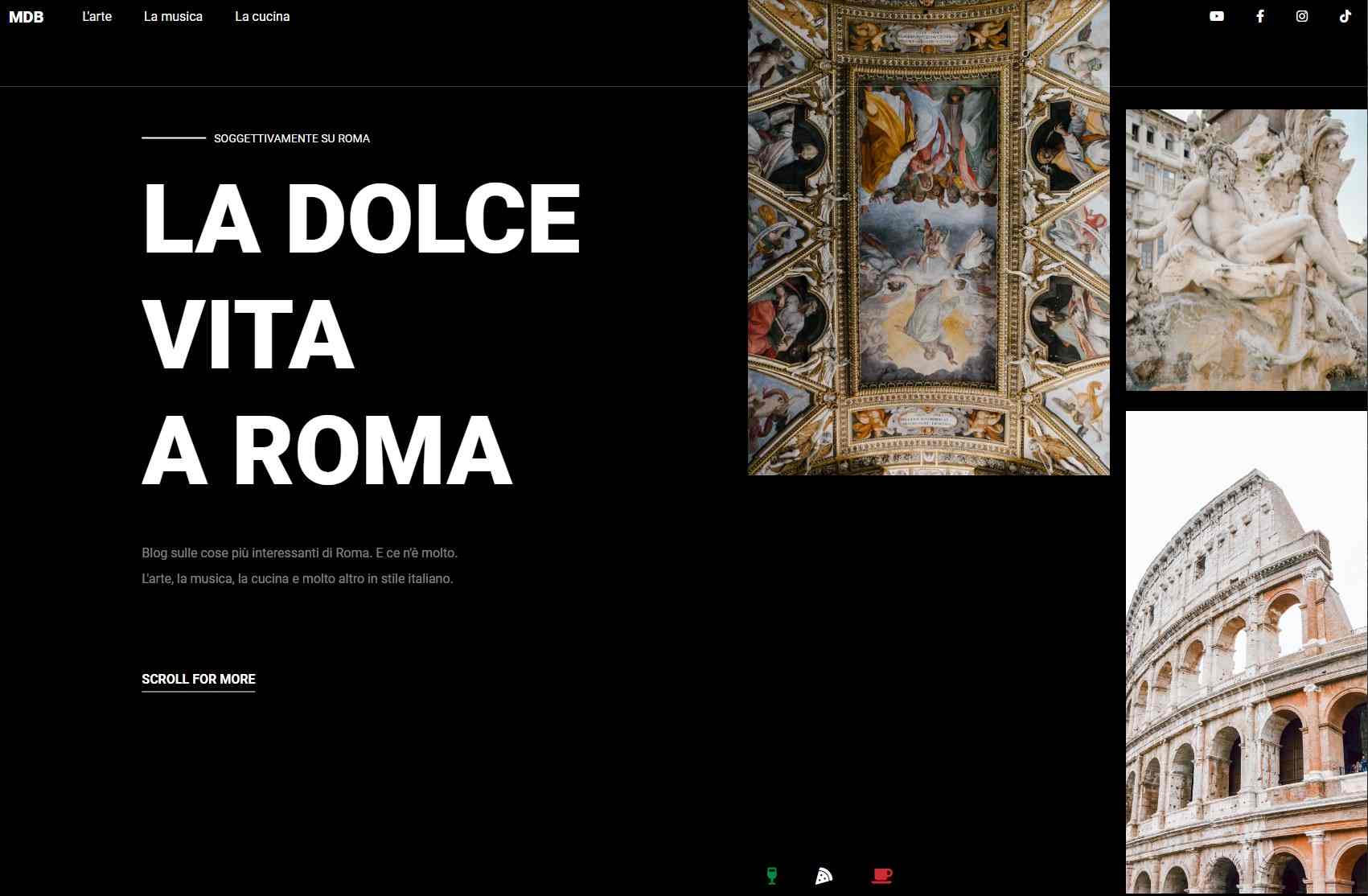View the marble fountain statue photo
This screenshot has width=1368, height=896.
(1247, 250)
